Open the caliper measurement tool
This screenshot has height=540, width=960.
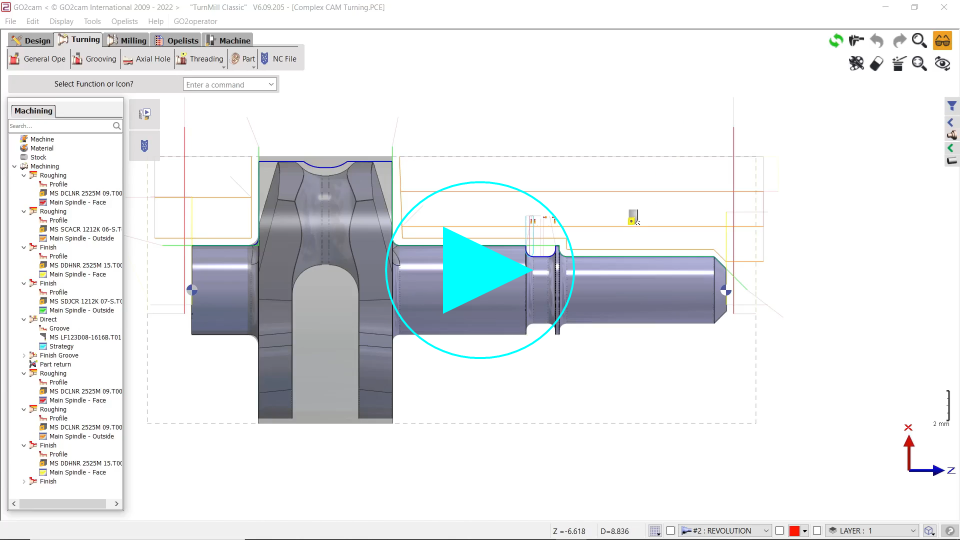pos(856,41)
